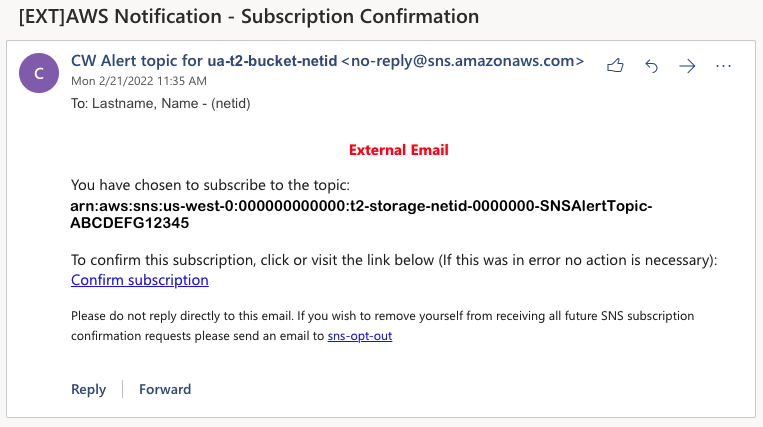Open the purple C sender avatar
763x427 pixels.
click(x=39, y=73)
